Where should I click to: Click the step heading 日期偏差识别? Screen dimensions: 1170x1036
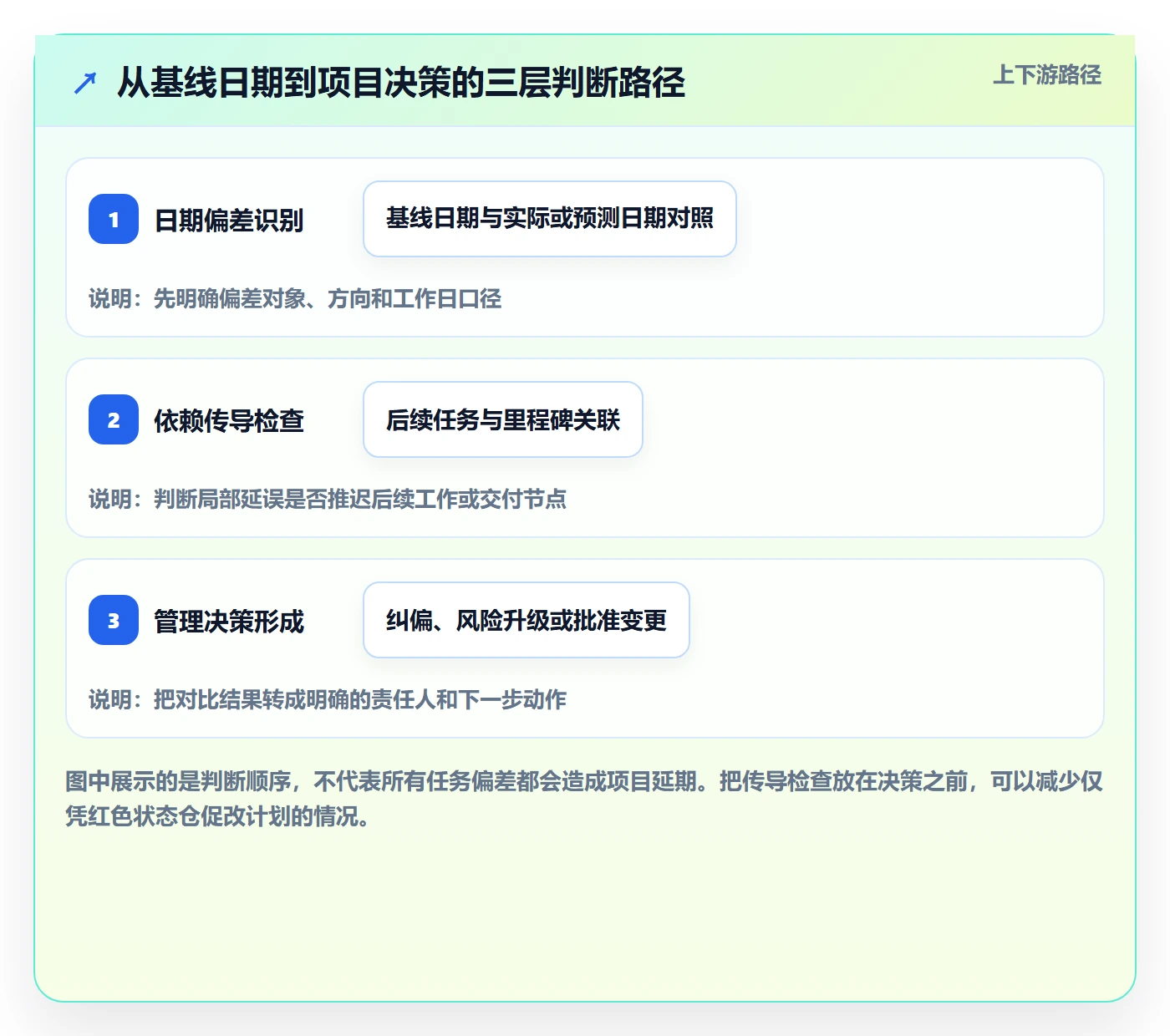[x=229, y=220]
